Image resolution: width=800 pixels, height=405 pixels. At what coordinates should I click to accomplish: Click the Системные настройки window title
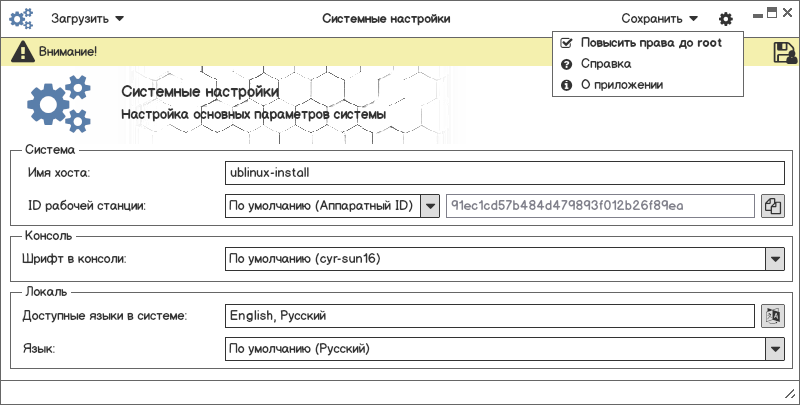386,19
